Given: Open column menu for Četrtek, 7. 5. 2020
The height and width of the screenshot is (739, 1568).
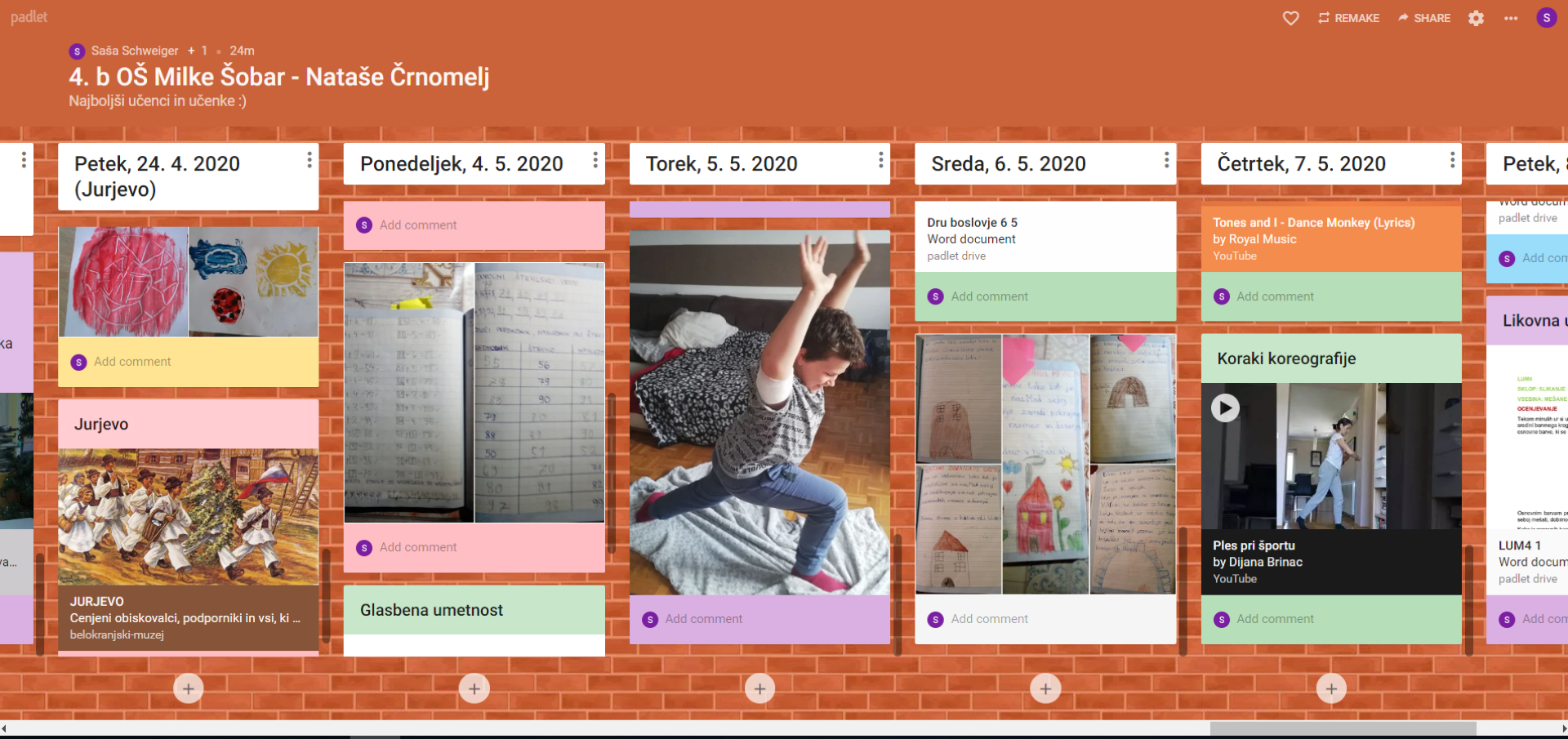Looking at the screenshot, I should (x=1452, y=160).
